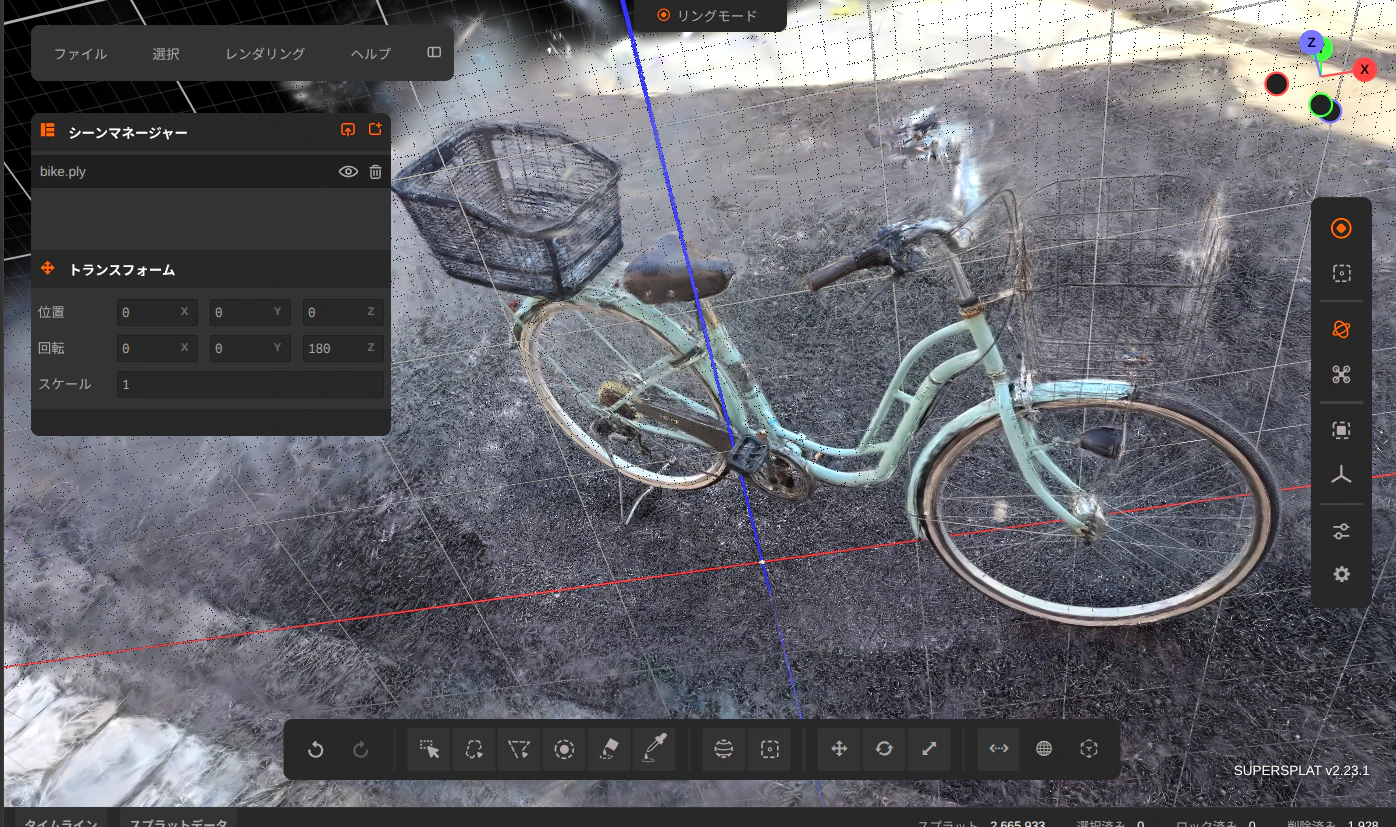Hide bike.ply using its eye icon
This screenshot has width=1396, height=827.
pos(348,172)
